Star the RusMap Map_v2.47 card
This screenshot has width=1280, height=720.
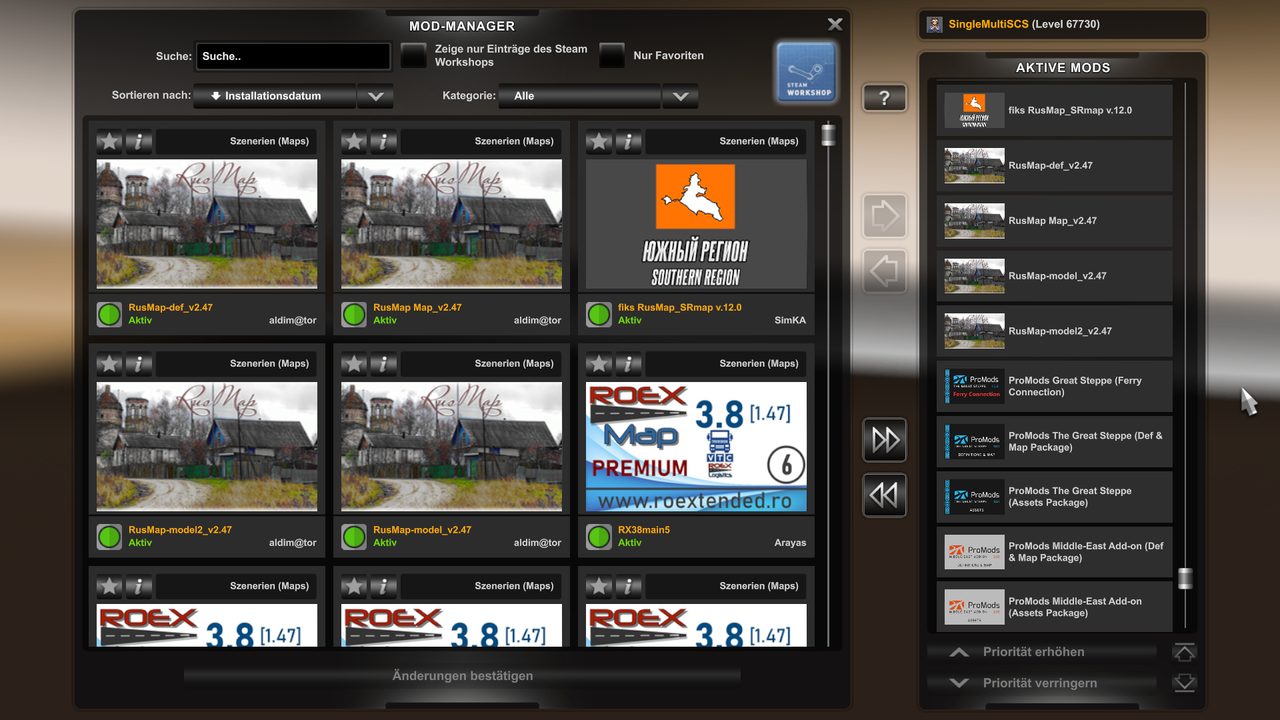[x=354, y=141]
